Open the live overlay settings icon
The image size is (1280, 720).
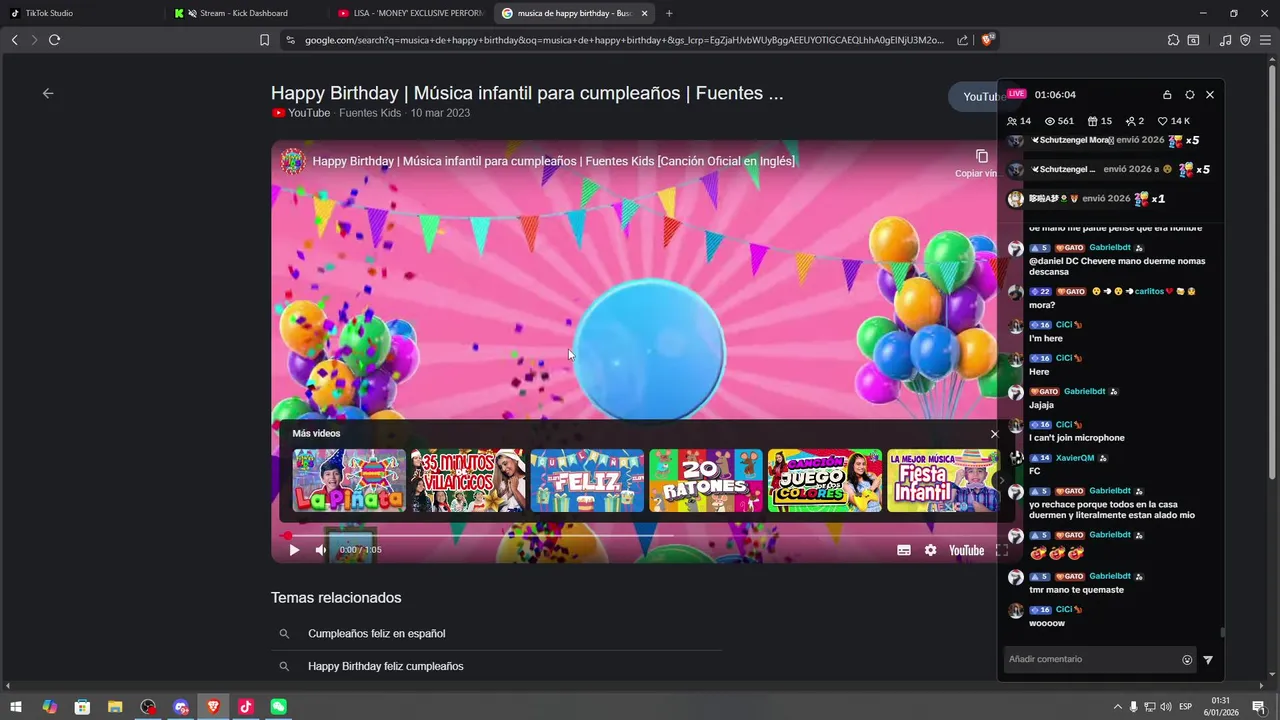click(1189, 95)
